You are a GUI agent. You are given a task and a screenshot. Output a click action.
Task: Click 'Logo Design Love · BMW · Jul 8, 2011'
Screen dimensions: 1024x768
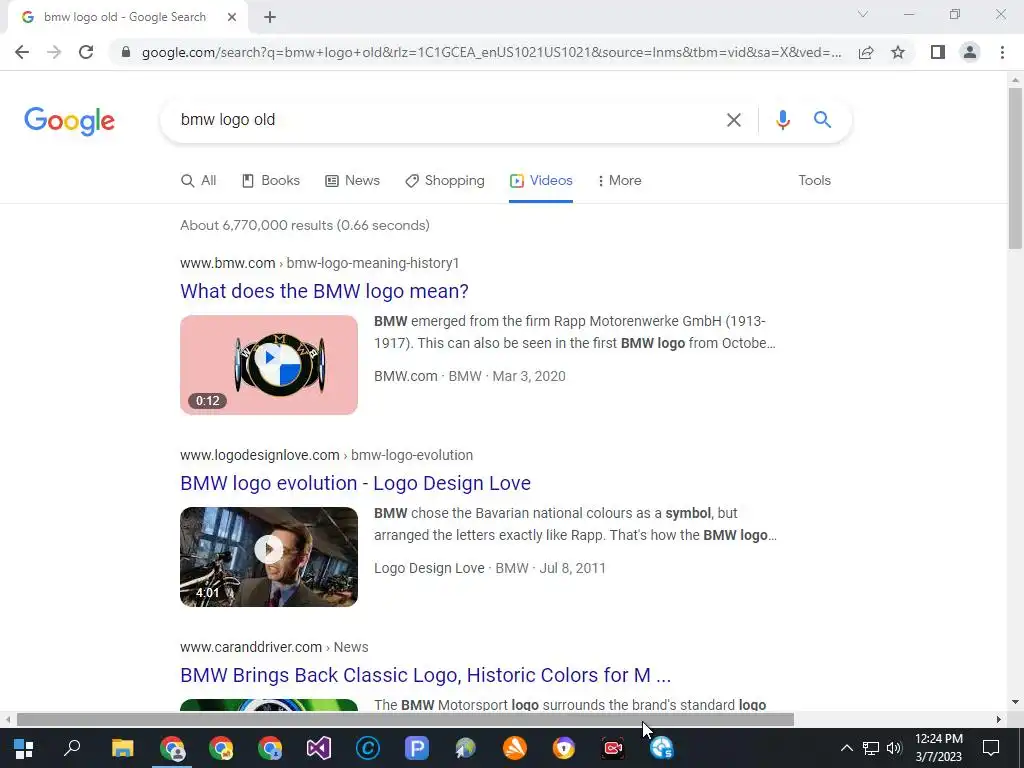[x=490, y=568]
